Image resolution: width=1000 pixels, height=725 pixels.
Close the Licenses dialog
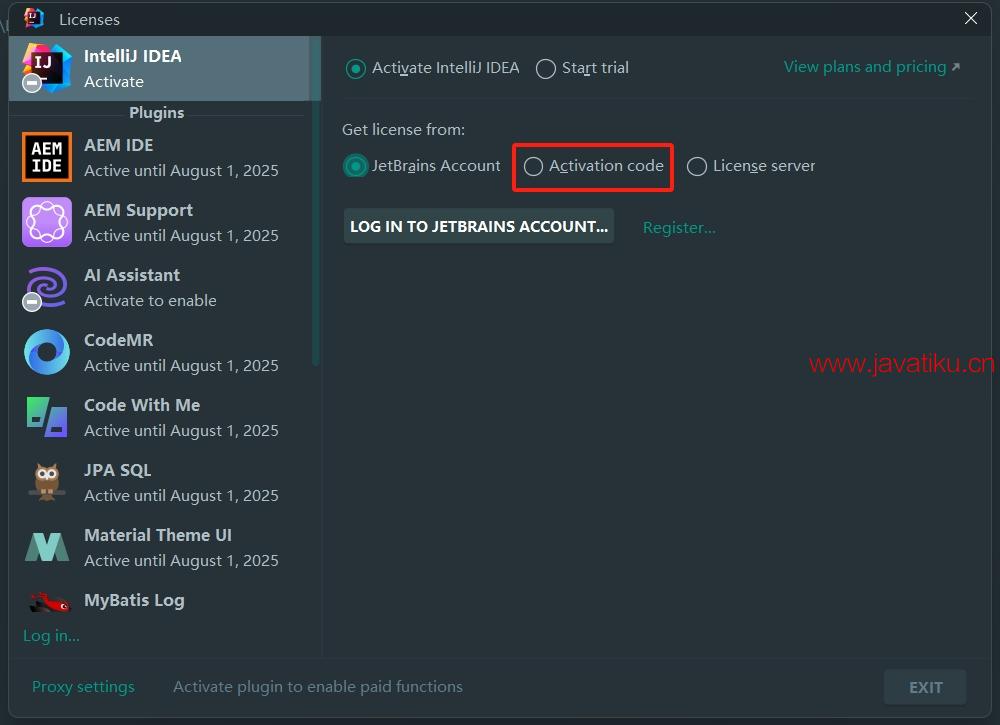(x=971, y=18)
